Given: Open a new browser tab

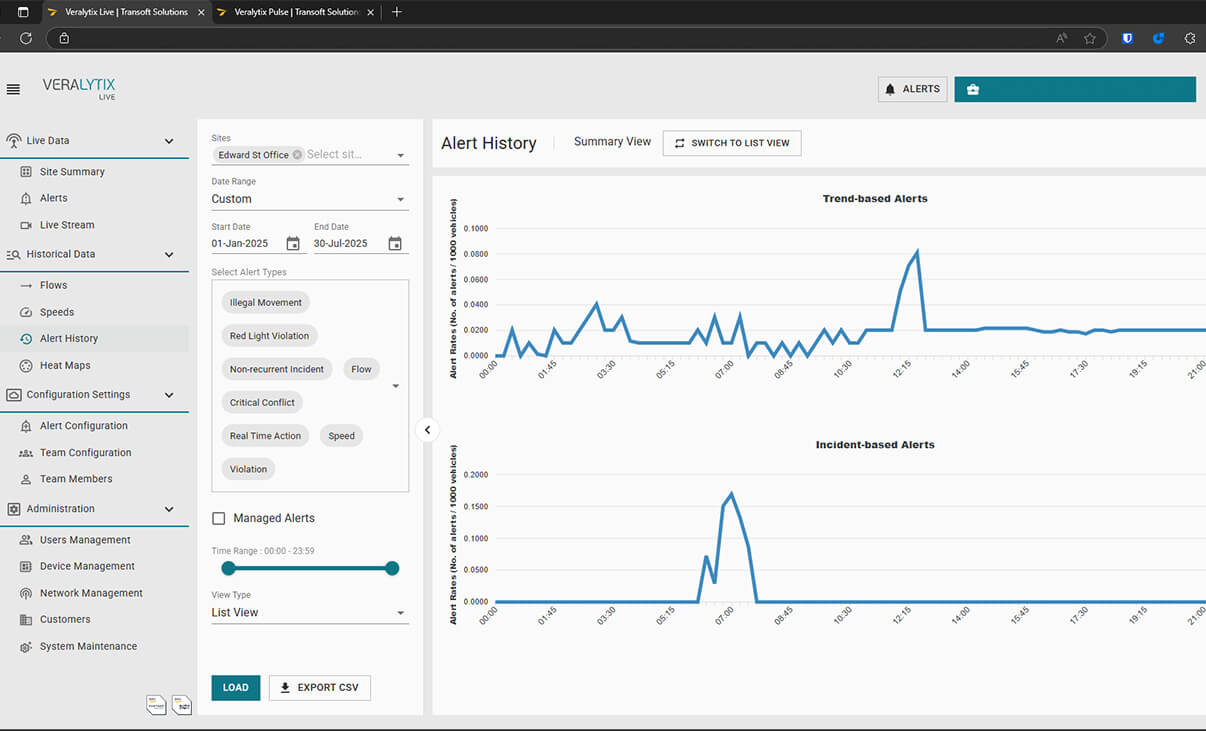Looking at the screenshot, I should [x=397, y=12].
